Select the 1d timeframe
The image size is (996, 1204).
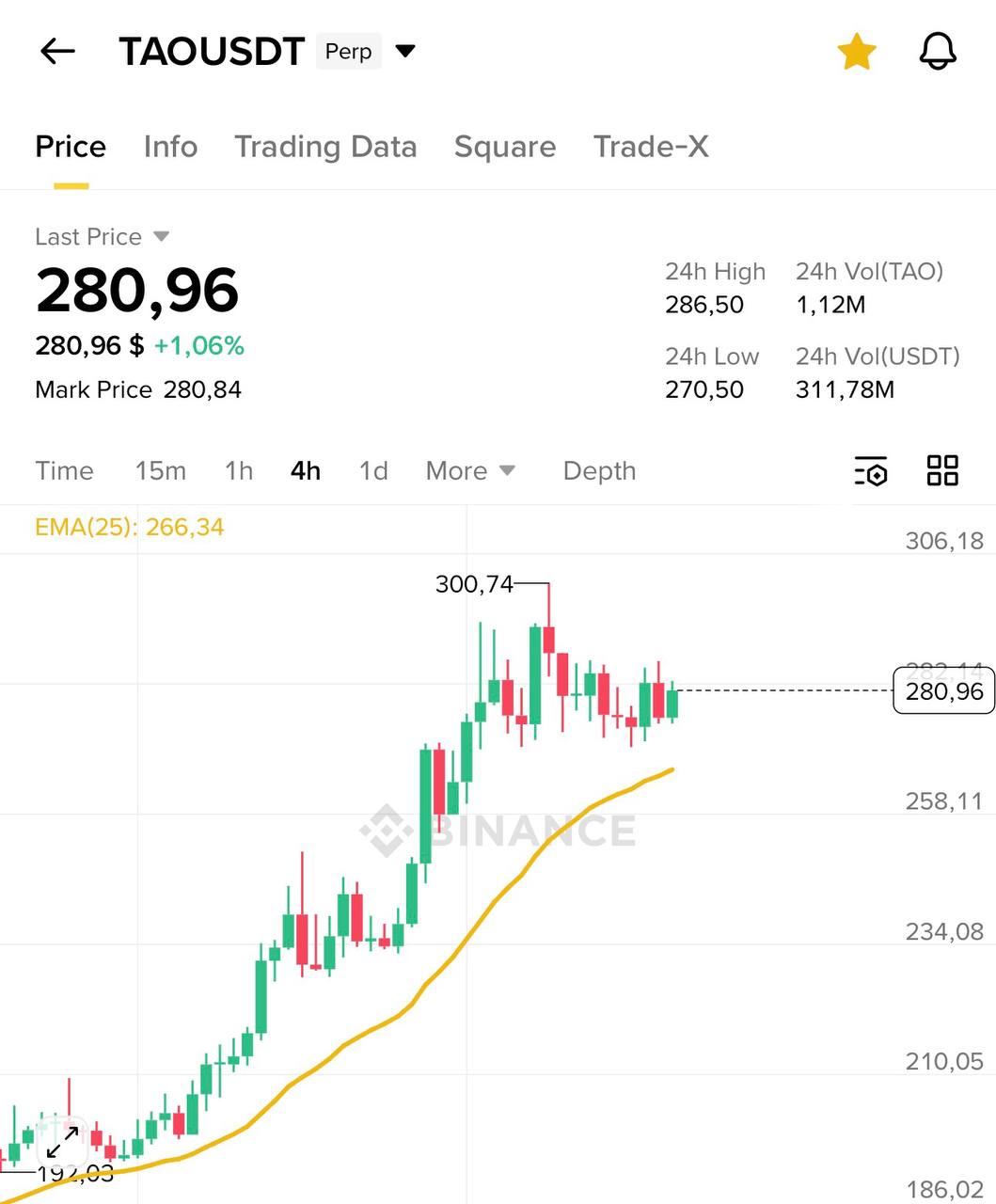click(373, 470)
